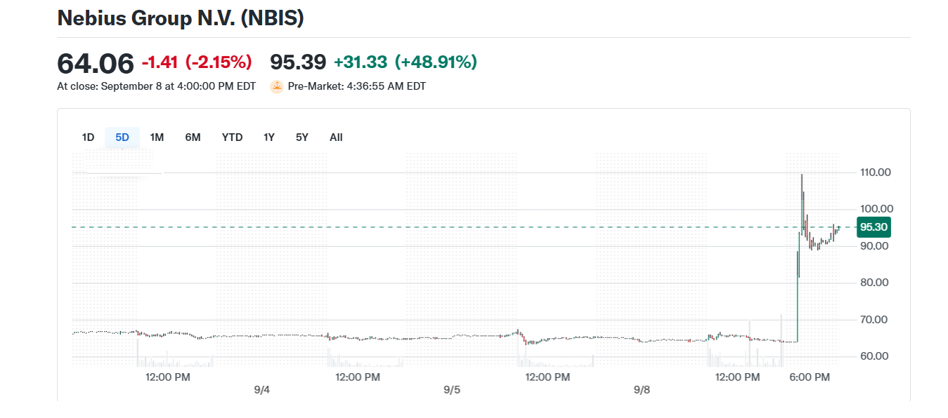
Task: Click the 9/4 date label
Action: [x=262, y=390]
